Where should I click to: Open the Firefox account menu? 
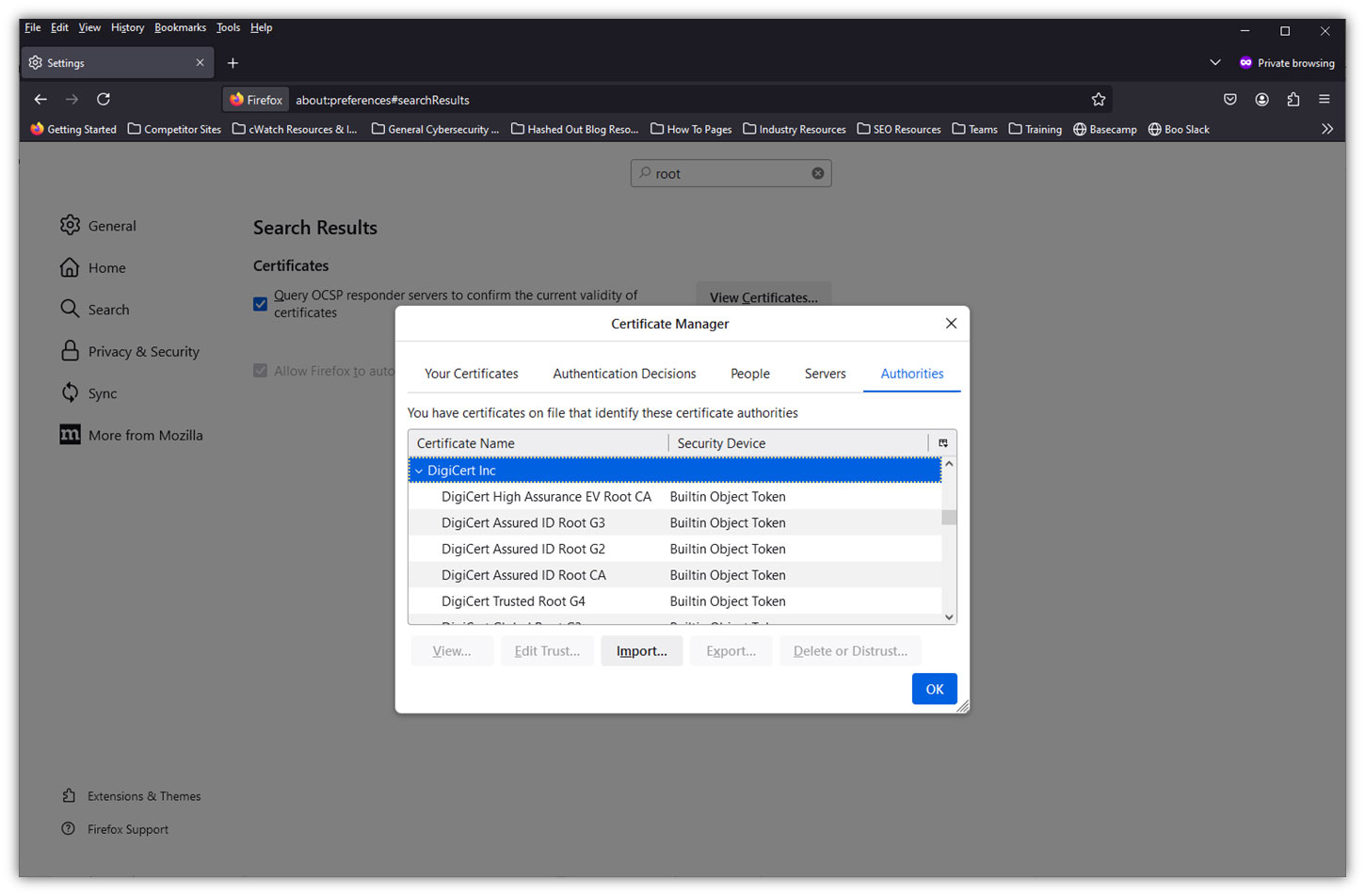1261,99
